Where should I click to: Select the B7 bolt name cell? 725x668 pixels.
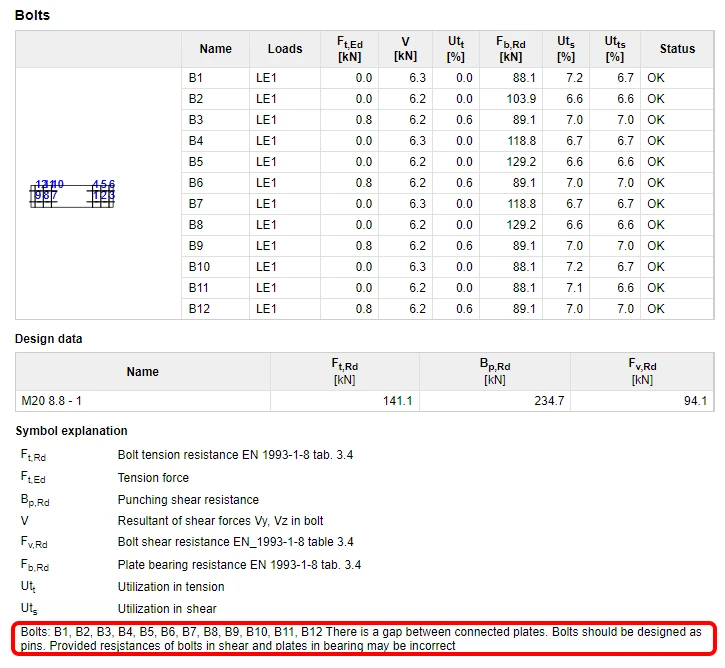point(215,204)
